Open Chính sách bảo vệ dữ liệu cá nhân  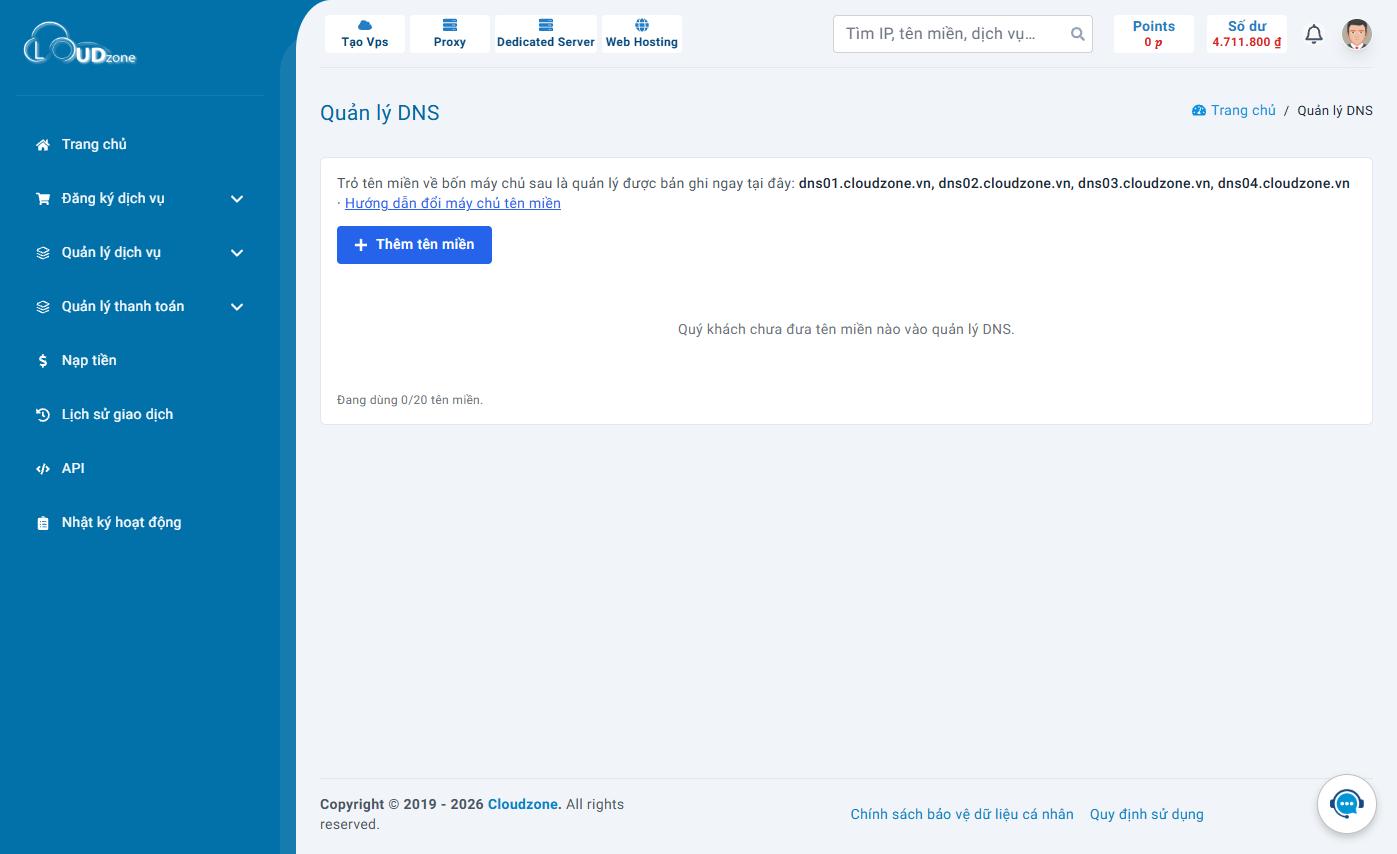point(962,814)
